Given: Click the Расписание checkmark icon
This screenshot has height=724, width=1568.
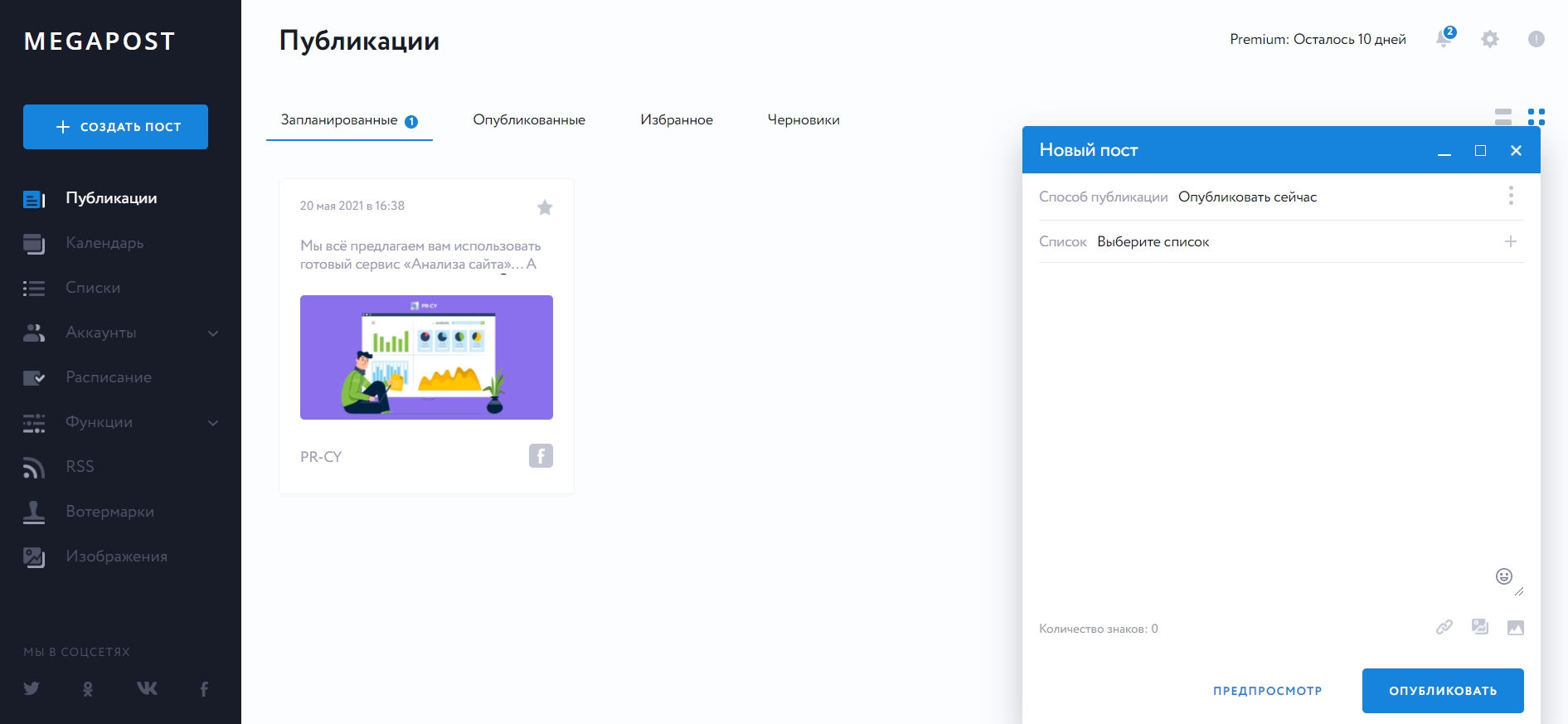Looking at the screenshot, I should coord(34,378).
